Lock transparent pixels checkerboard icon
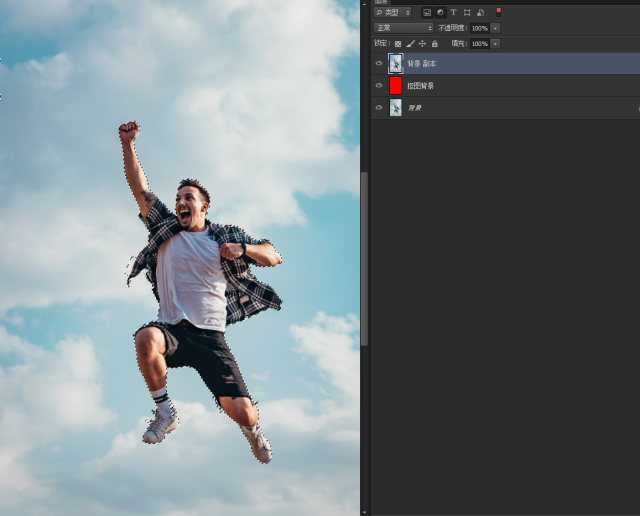The height and width of the screenshot is (516, 640). (x=398, y=44)
